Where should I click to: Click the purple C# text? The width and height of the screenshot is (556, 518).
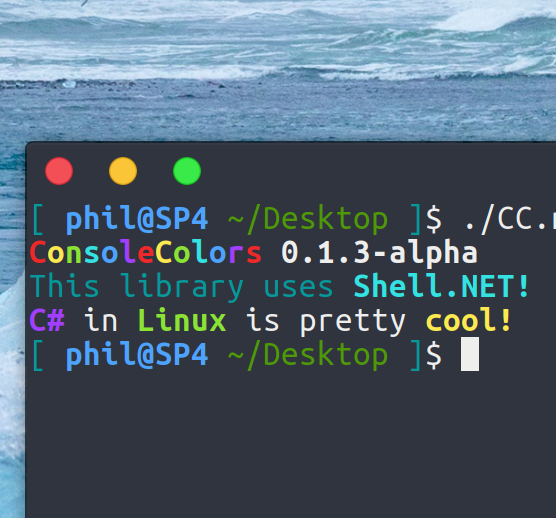(x=47, y=320)
